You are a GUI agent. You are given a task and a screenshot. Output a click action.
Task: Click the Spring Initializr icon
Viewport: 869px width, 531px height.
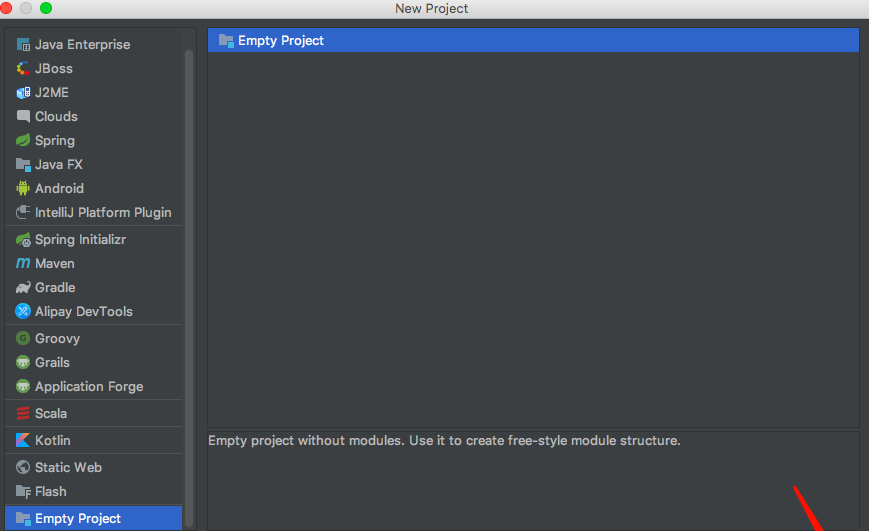[x=23, y=239]
